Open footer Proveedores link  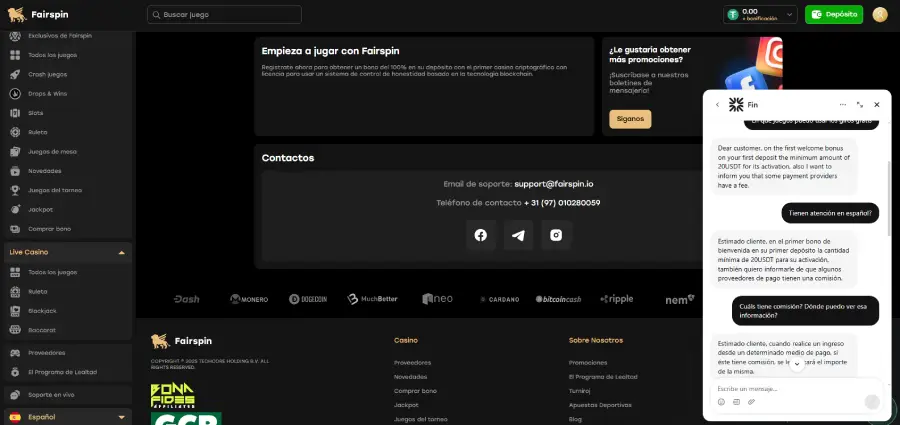(412, 363)
